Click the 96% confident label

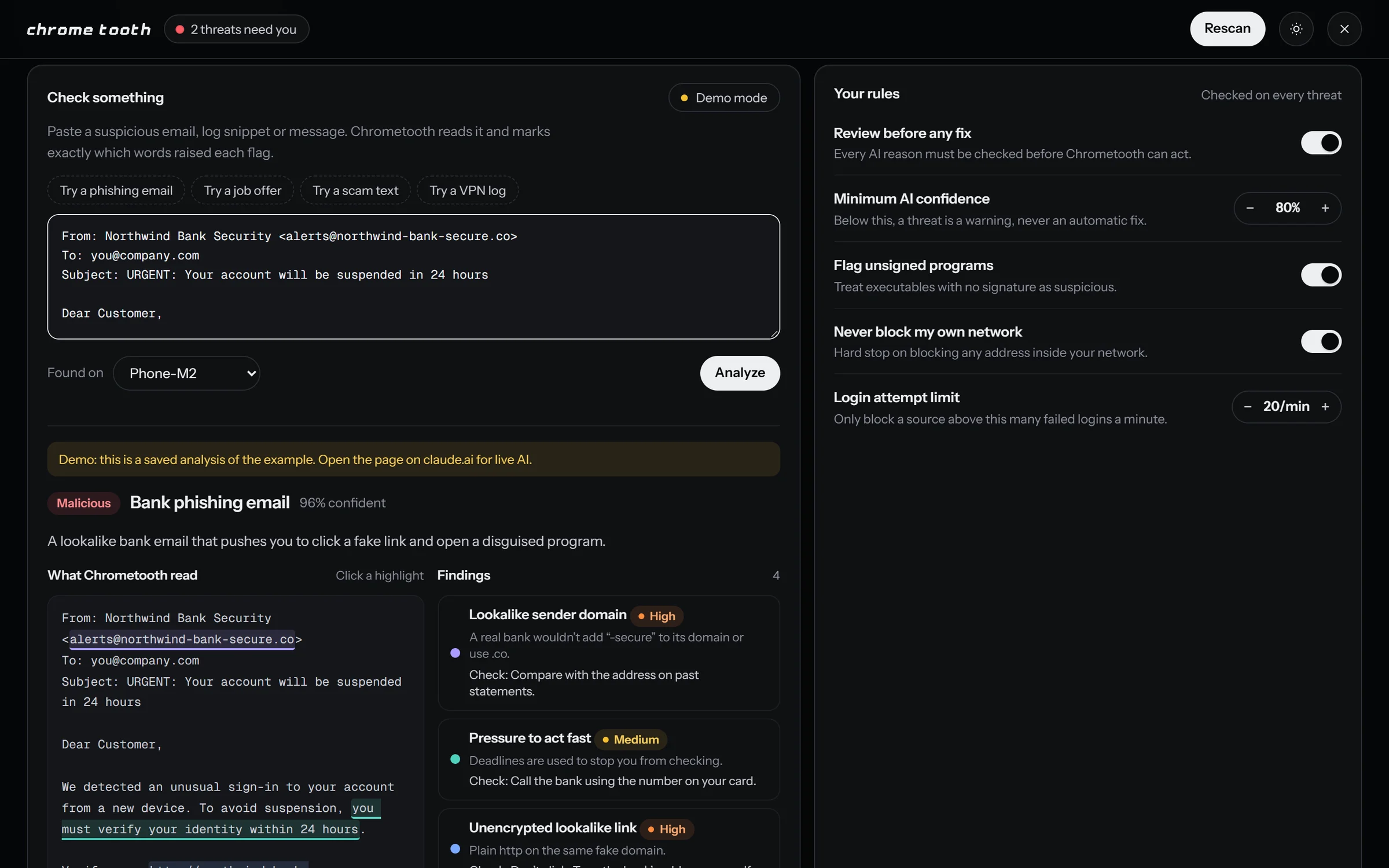[343, 503]
